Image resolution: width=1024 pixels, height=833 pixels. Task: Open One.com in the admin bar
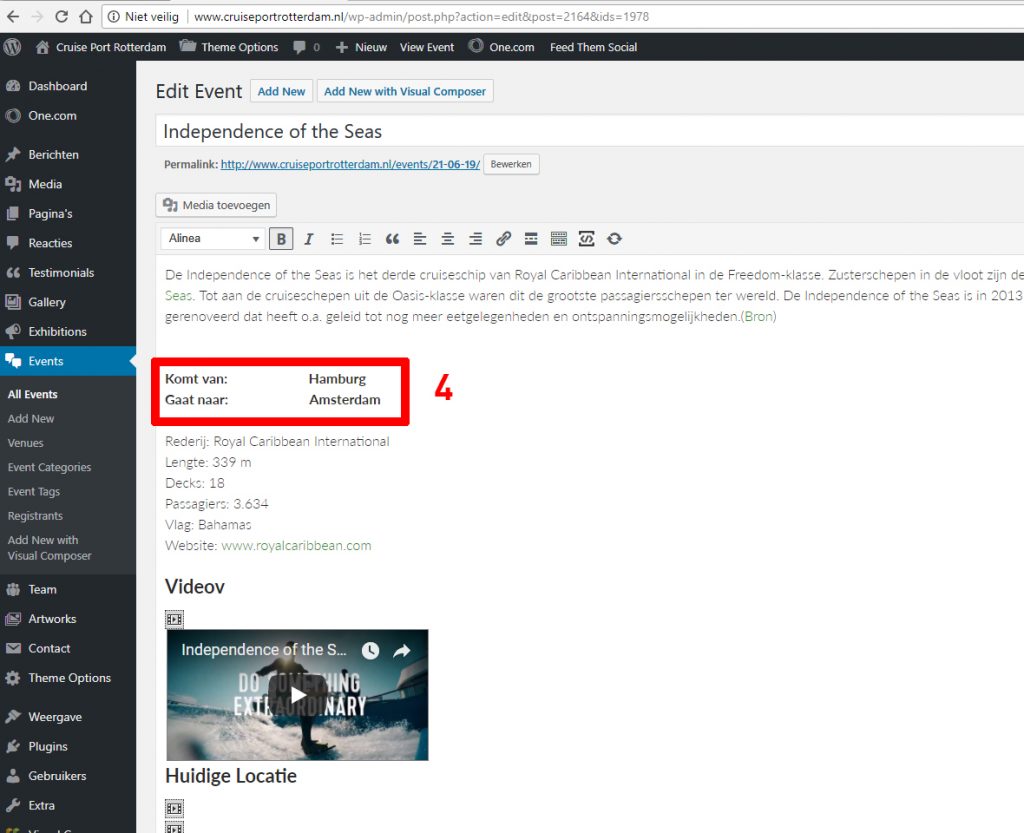tap(501, 47)
